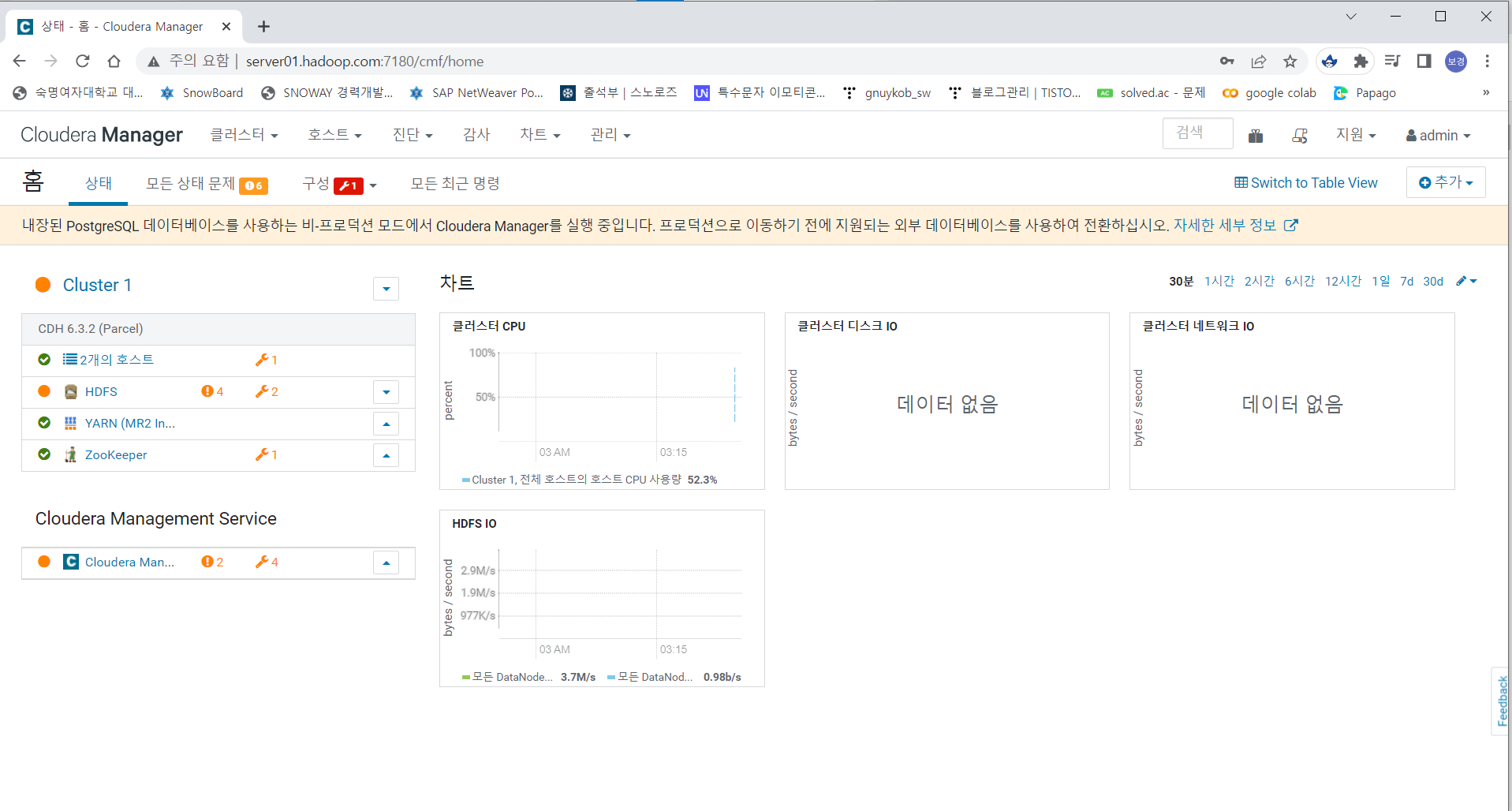Click the Cloudera Manager logo
The width and height of the screenshot is (1512, 811).
coord(102,135)
